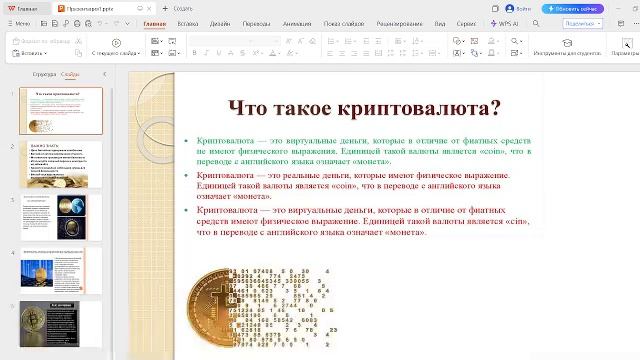Activate Format Painter (Формат по образцу)

coord(41,41)
